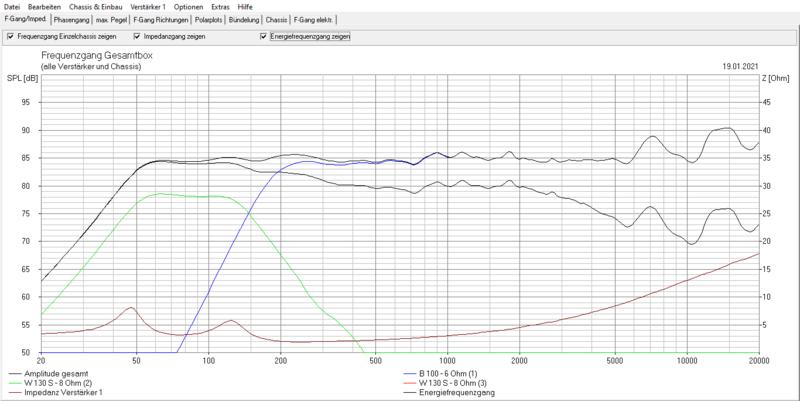This screenshot has width=800, height=401.
Task: Switch to the Bündelung tab
Action: click(x=244, y=20)
